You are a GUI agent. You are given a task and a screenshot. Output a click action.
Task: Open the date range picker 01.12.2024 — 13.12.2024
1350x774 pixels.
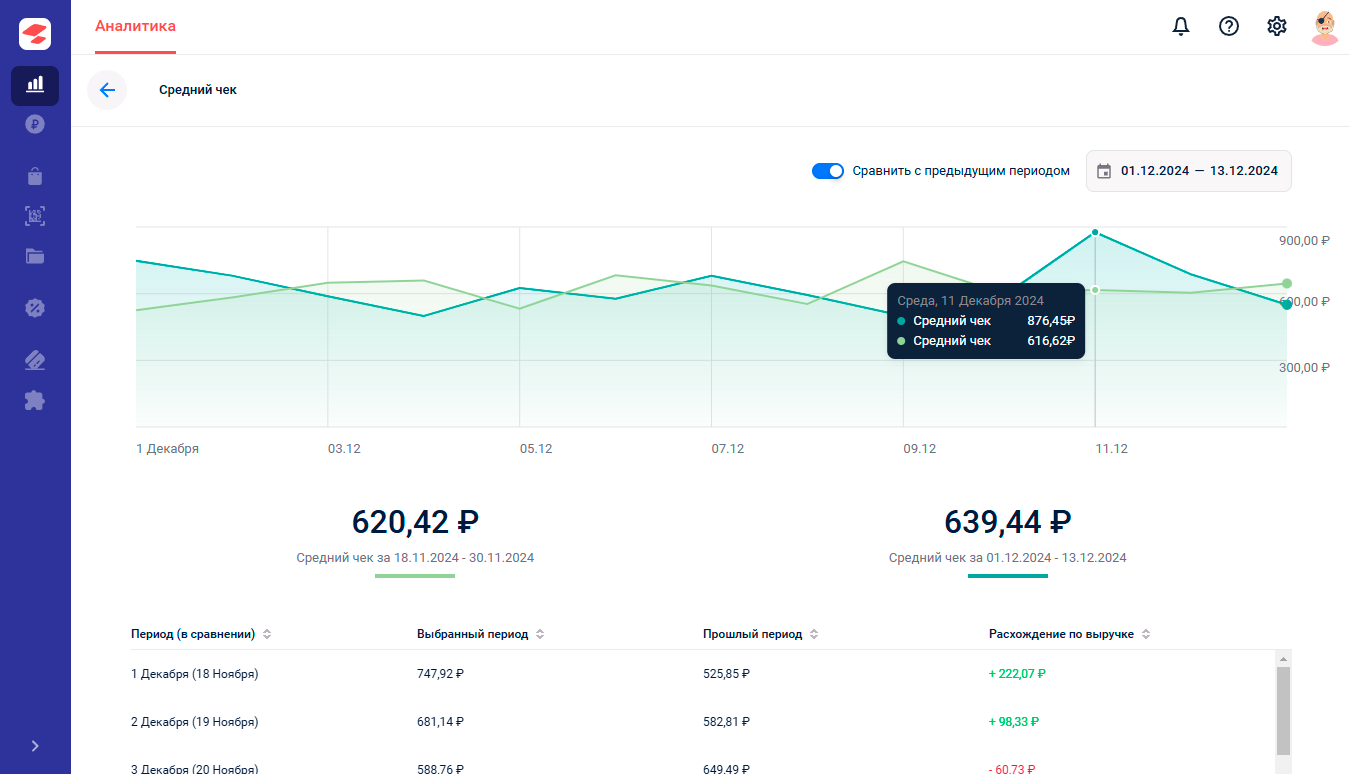click(x=1189, y=171)
